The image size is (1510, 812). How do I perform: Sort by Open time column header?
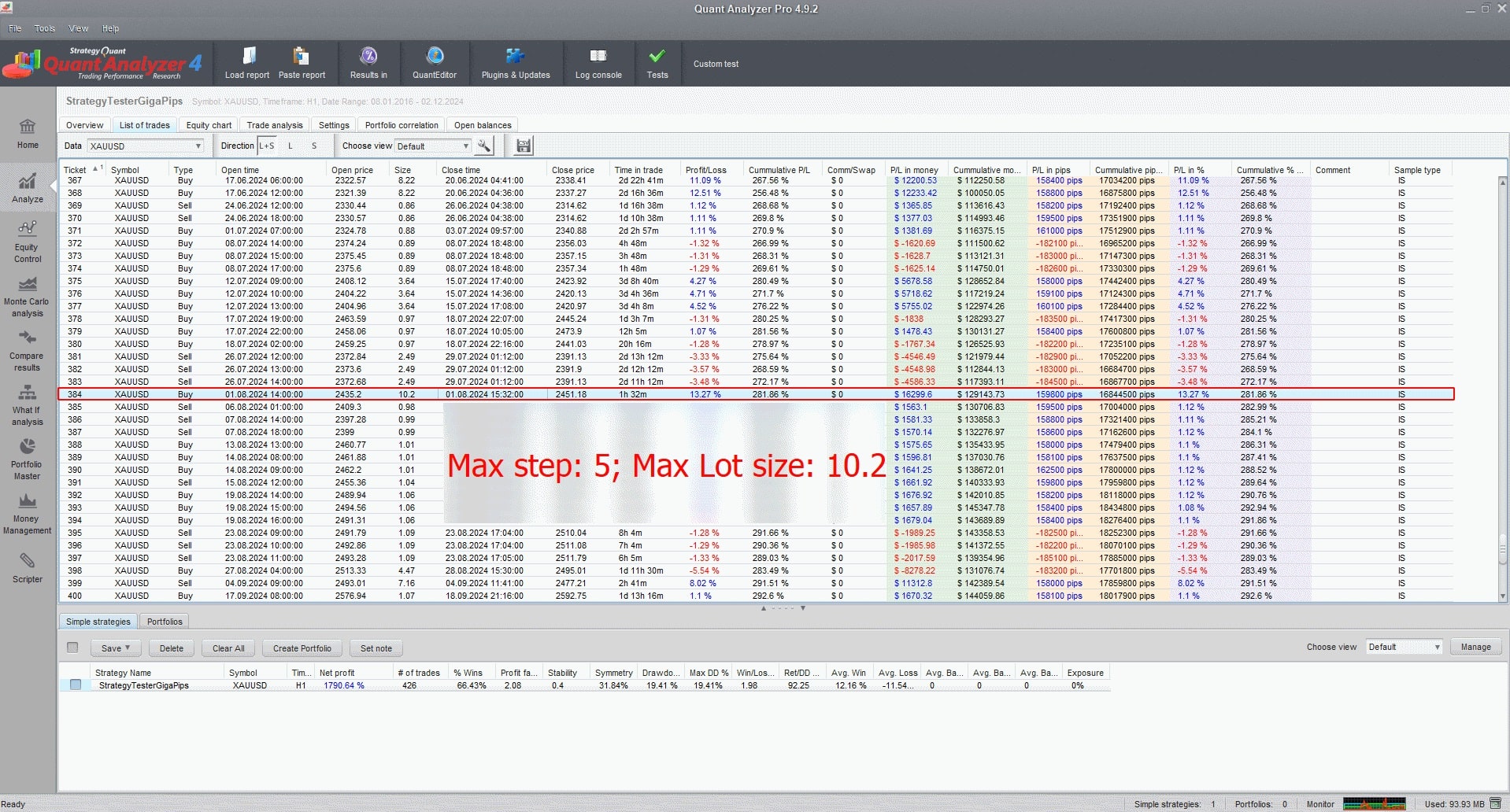tap(271, 169)
